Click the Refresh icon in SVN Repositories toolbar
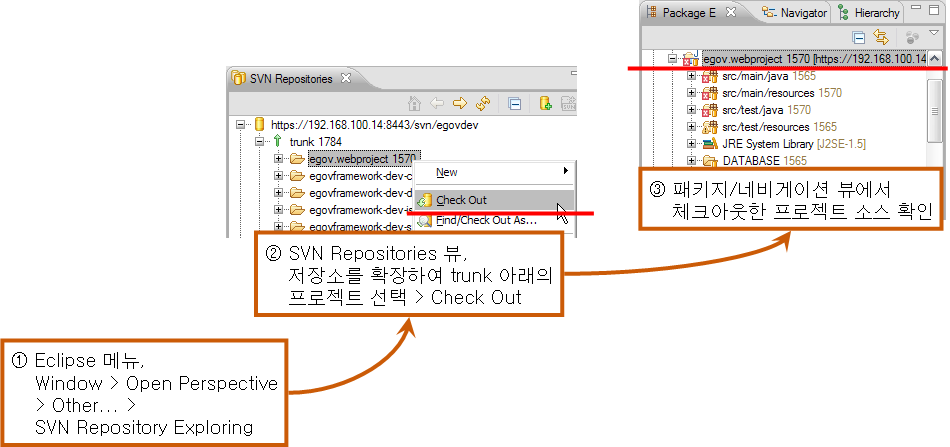This screenshot has width=950, height=447. [x=484, y=103]
